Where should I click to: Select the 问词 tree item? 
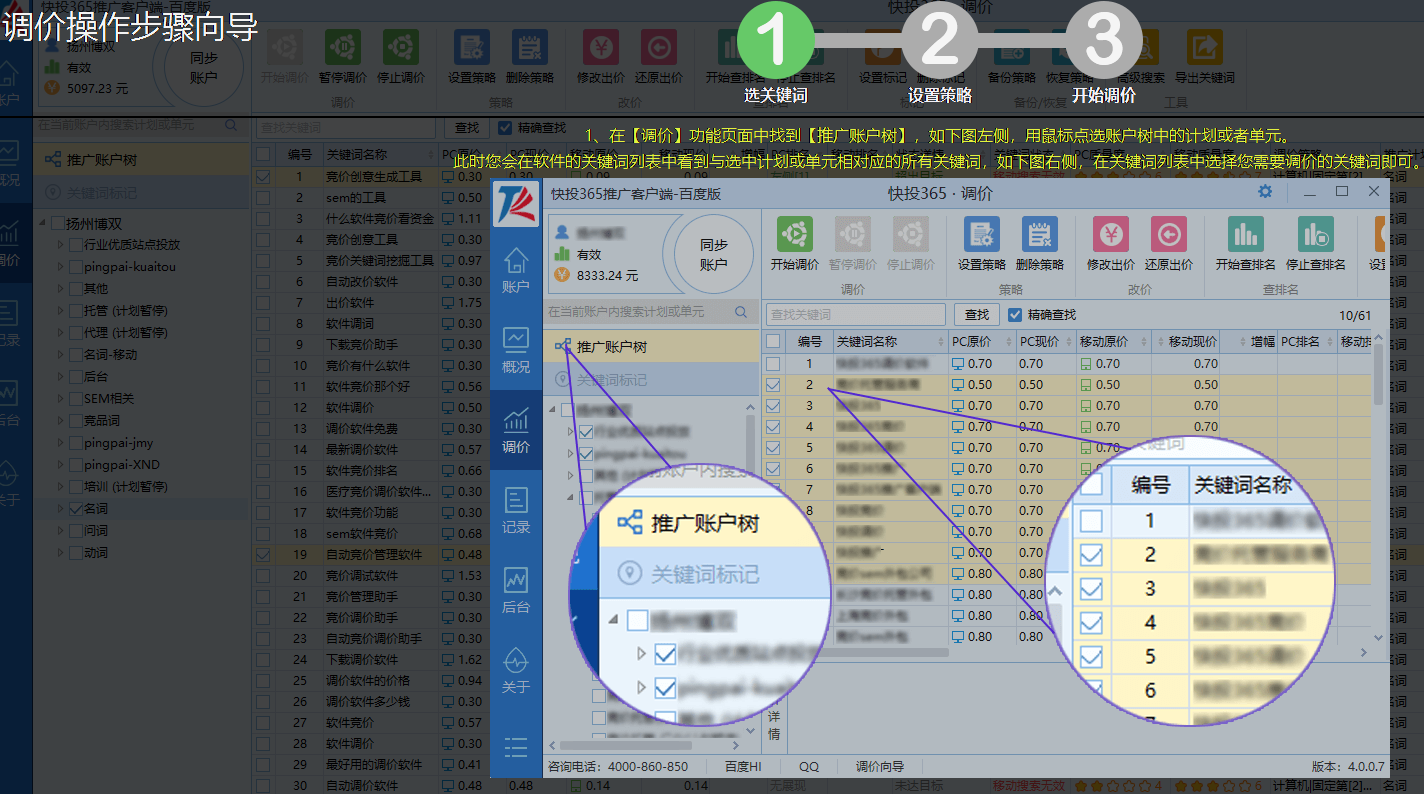coord(96,530)
